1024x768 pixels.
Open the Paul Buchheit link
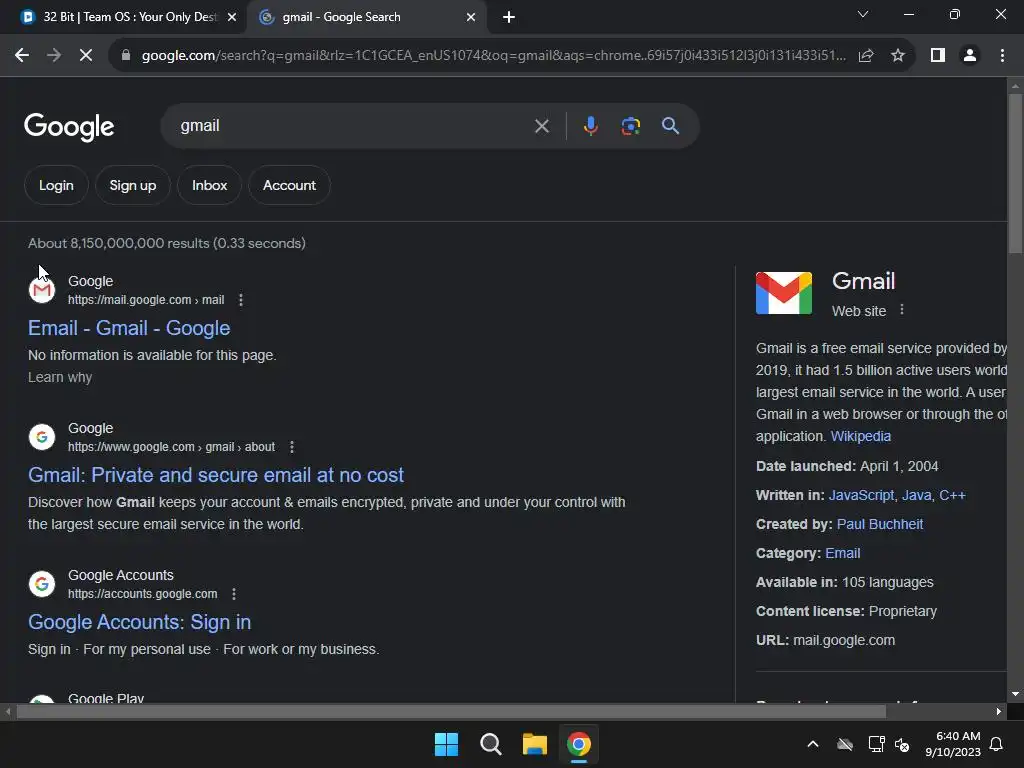point(880,524)
